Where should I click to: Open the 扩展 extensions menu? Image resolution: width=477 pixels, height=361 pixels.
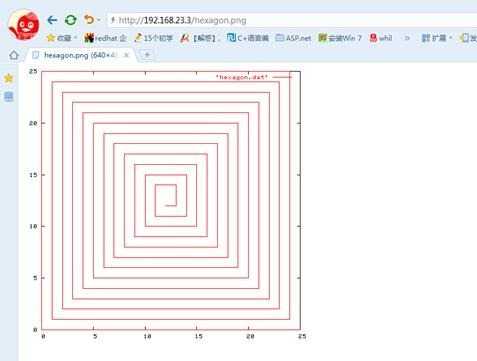[434, 38]
